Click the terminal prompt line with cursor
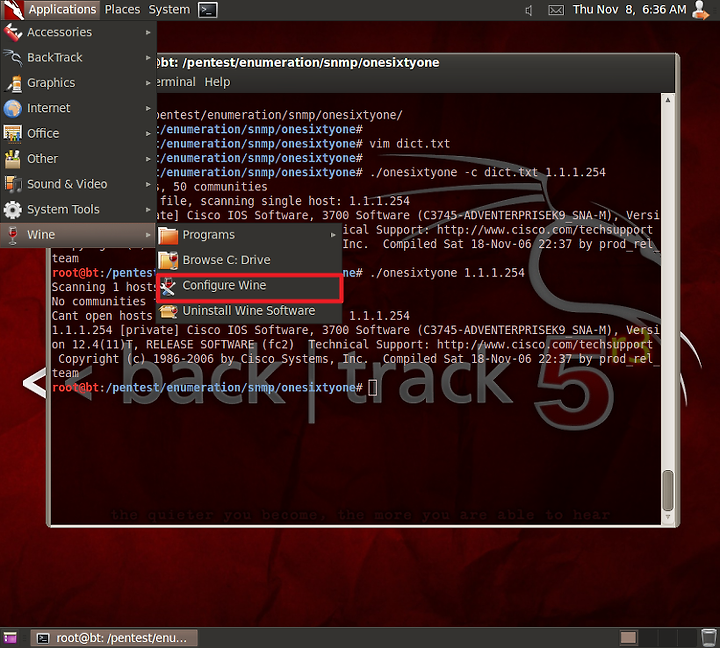Screen dimensions: 720x648 point(214,388)
